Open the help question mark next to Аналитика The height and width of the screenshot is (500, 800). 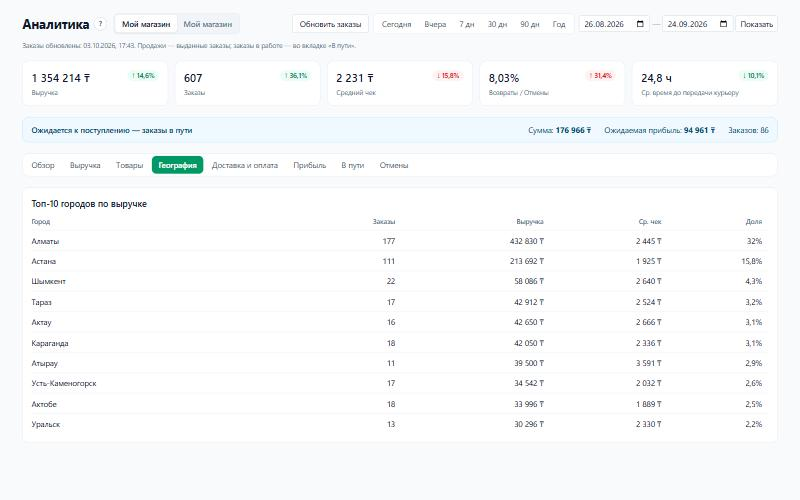coord(101,23)
